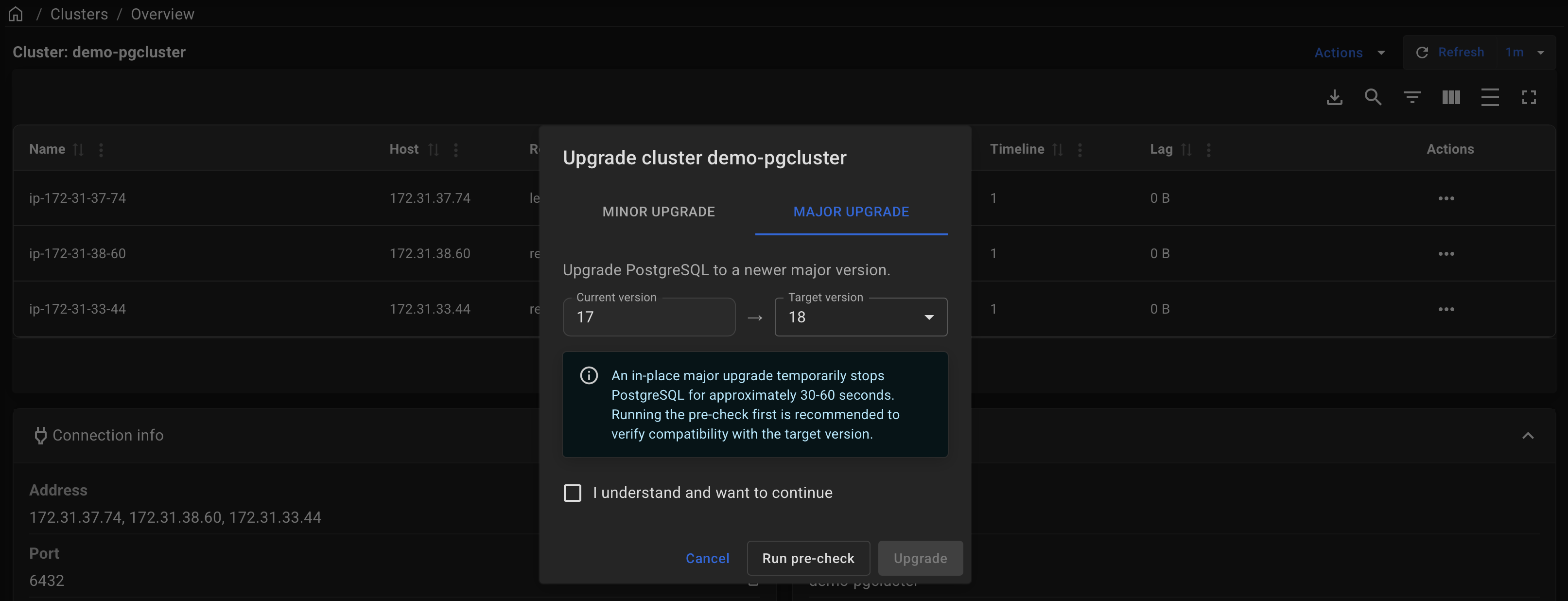Toggle full screen table icon
Image resolution: width=1568 pixels, height=601 pixels.
point(1529,97)
